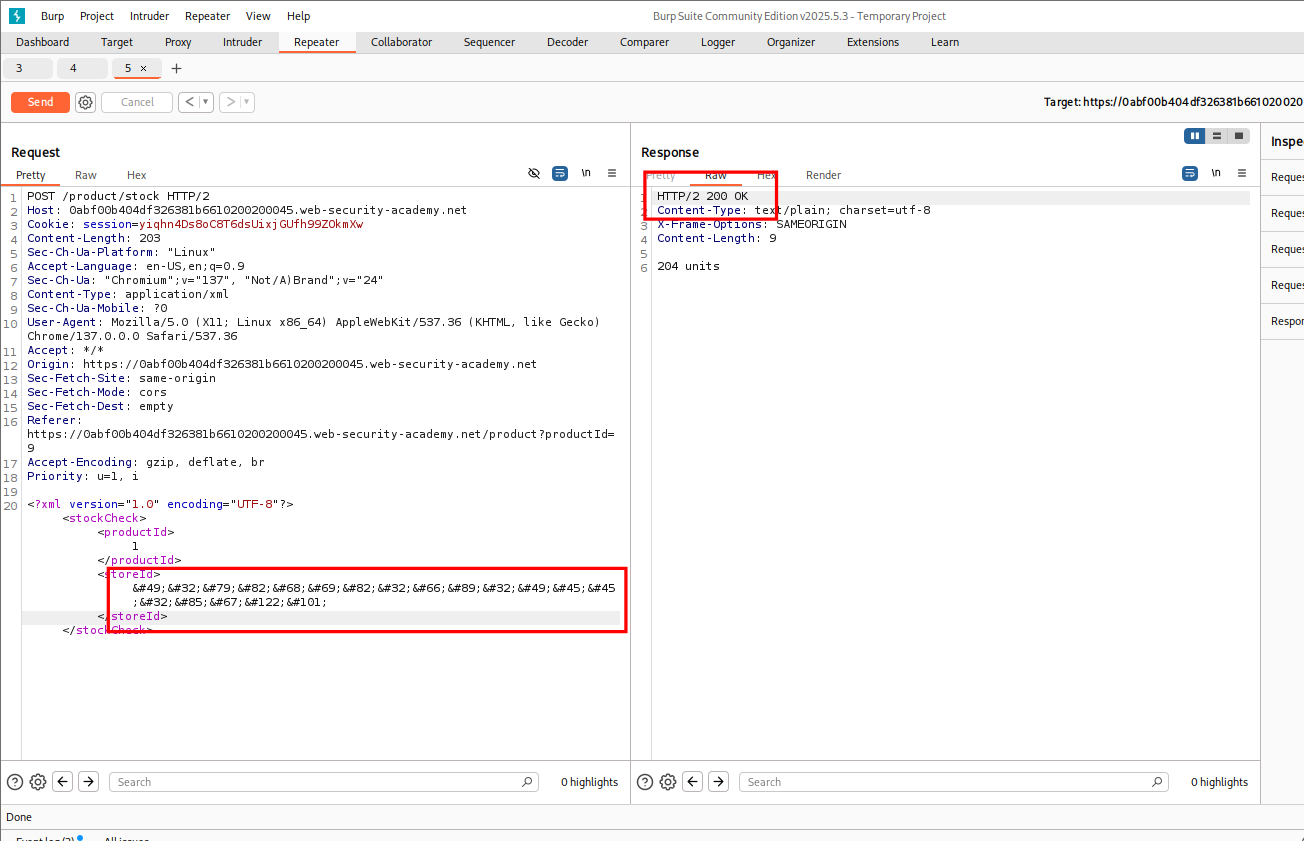Toggle \n newline display in Request

(x=586, y=173)
